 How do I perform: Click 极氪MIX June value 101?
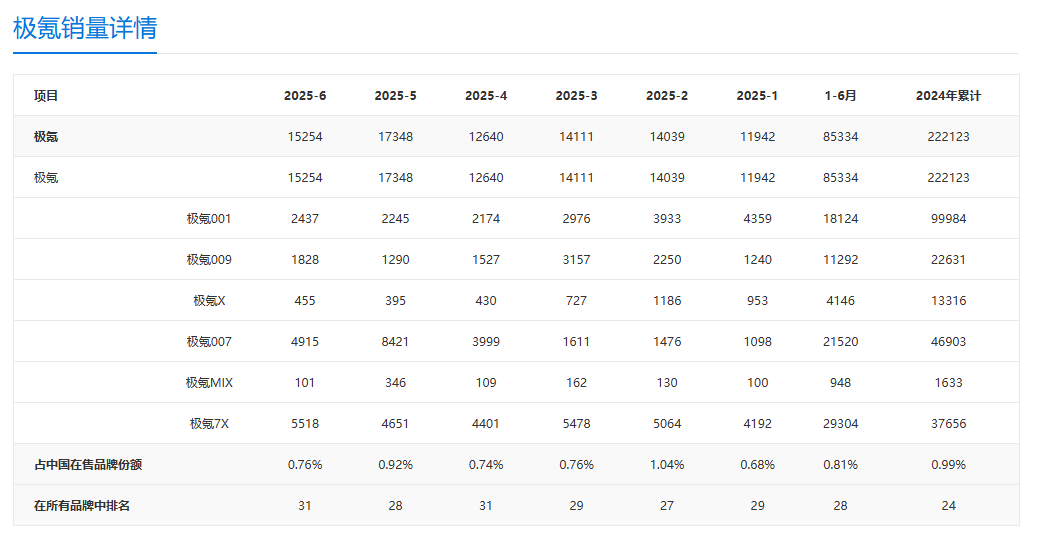coord(305,383)
